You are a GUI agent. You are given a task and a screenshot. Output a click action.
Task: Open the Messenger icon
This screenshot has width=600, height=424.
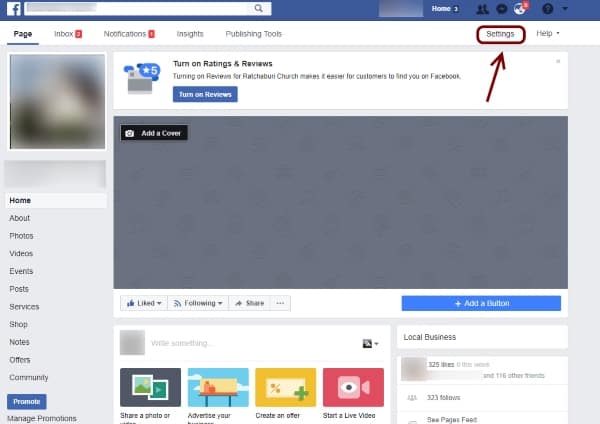501,10
